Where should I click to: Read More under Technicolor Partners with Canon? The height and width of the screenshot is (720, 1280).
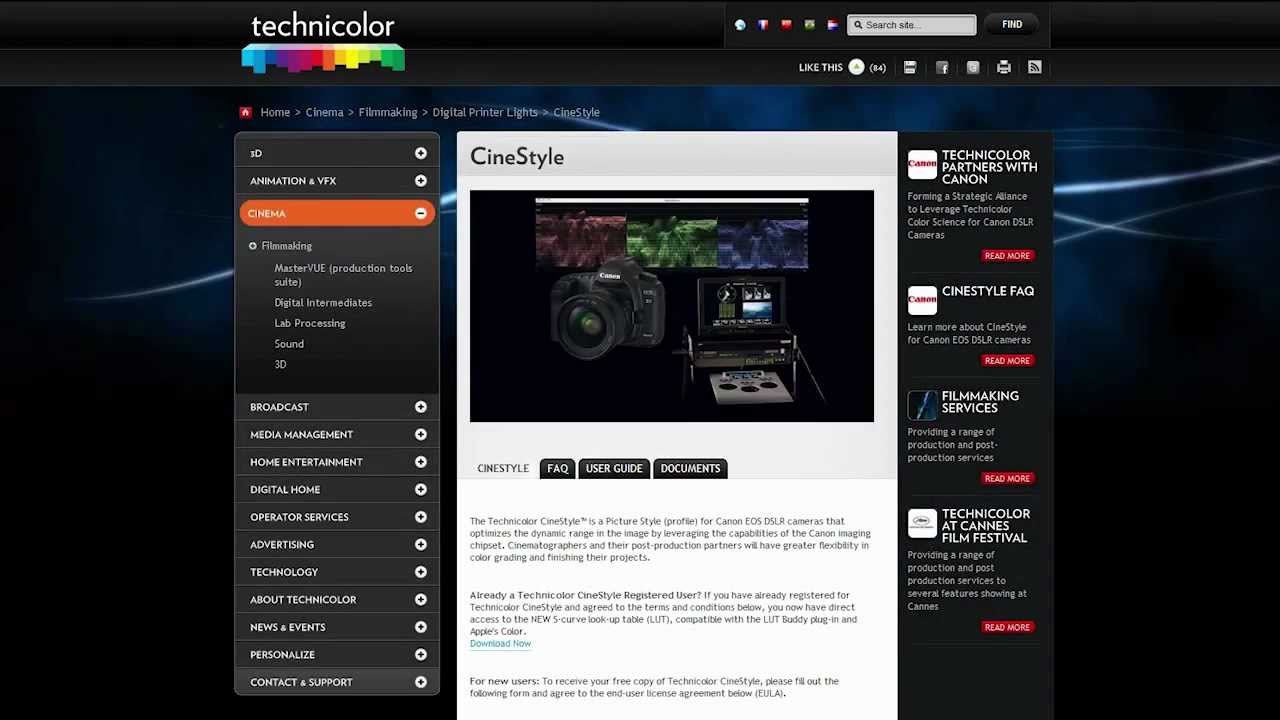click(1007, 256)
